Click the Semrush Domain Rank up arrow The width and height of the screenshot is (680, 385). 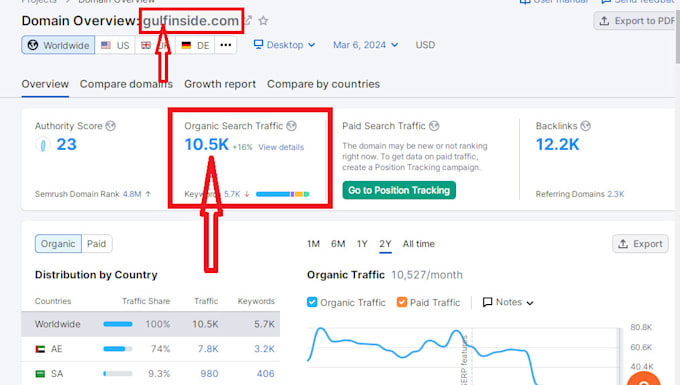pos(148,194)
